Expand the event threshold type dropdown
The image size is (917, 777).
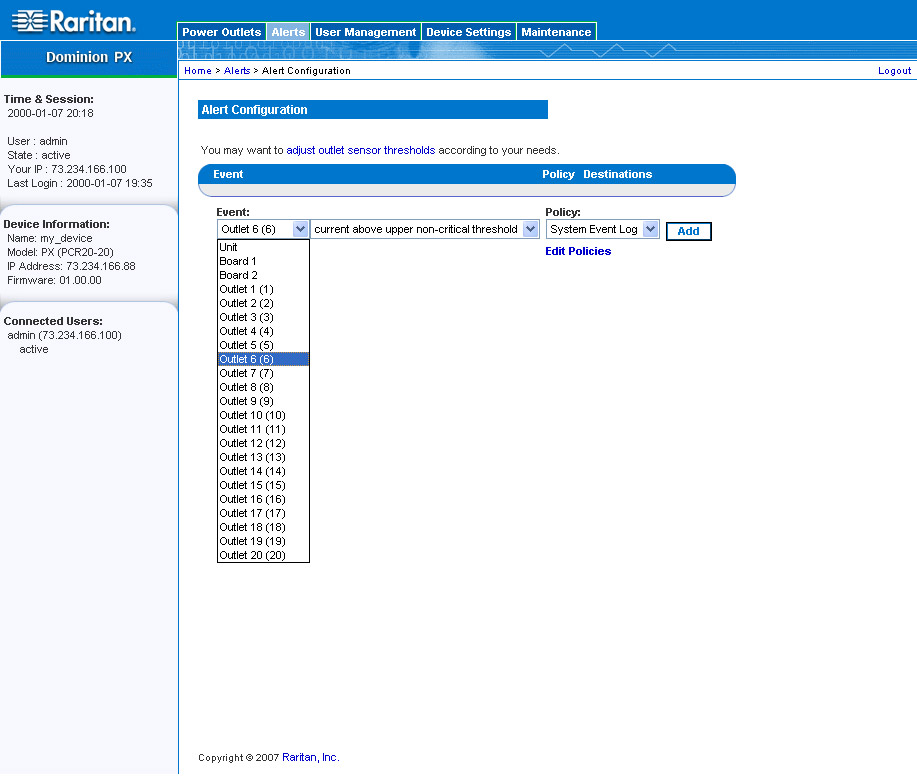(x=530, y=230)
